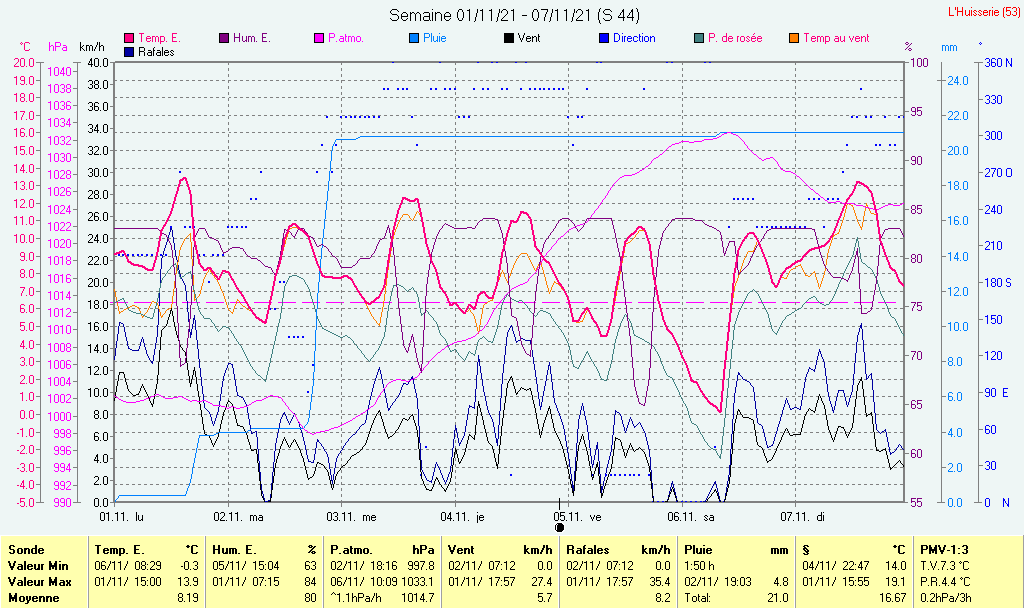
Task: Pick the blue Direction legend swatch
Action: click(604, 39)
